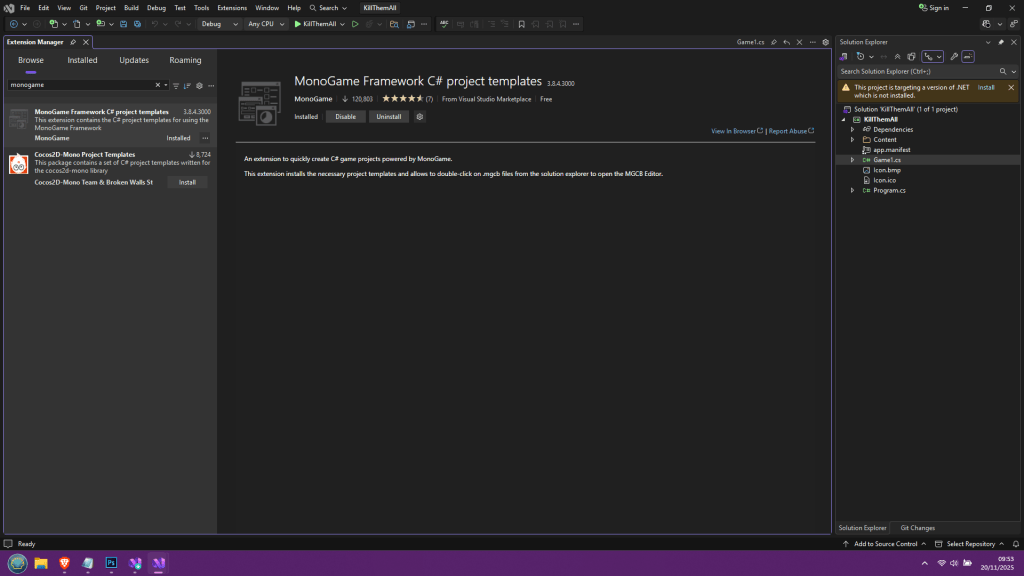Click Install link in .NET warning banner
The width and height of the screenshot is (1024, 576).
(x=986, y=87)
